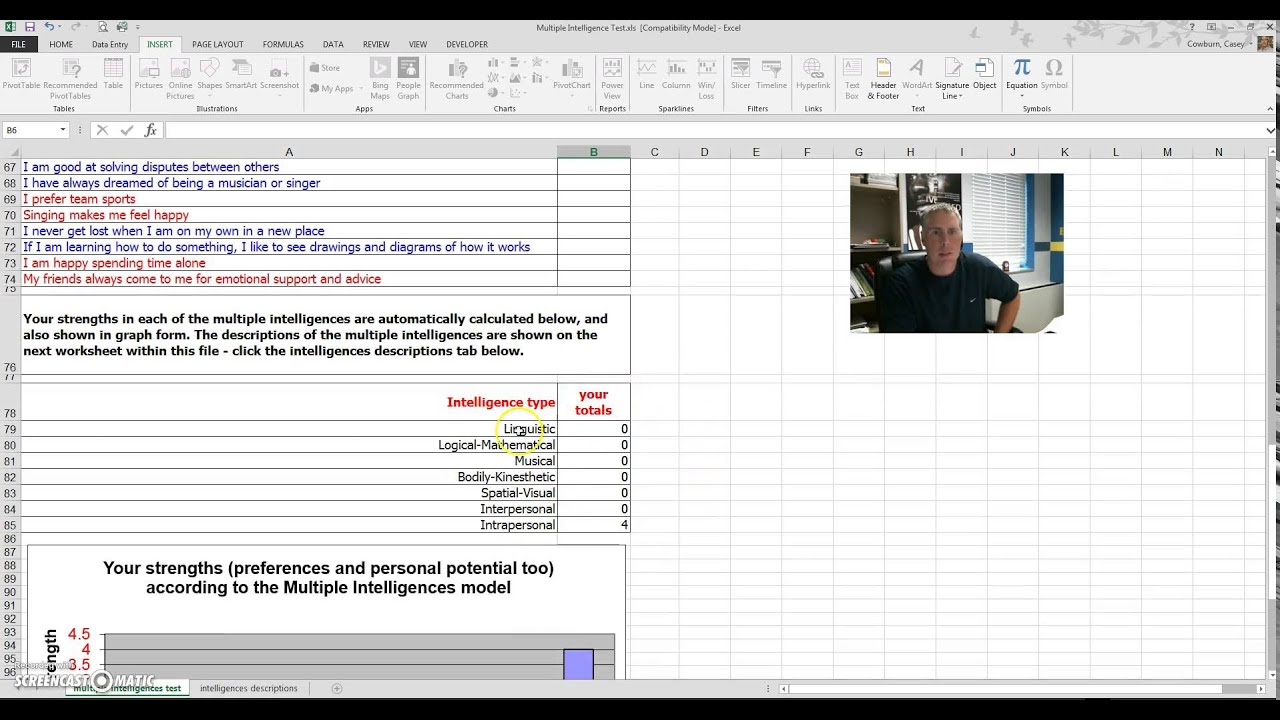
Task: Add a new worksheet
Action: coord(337,688)
